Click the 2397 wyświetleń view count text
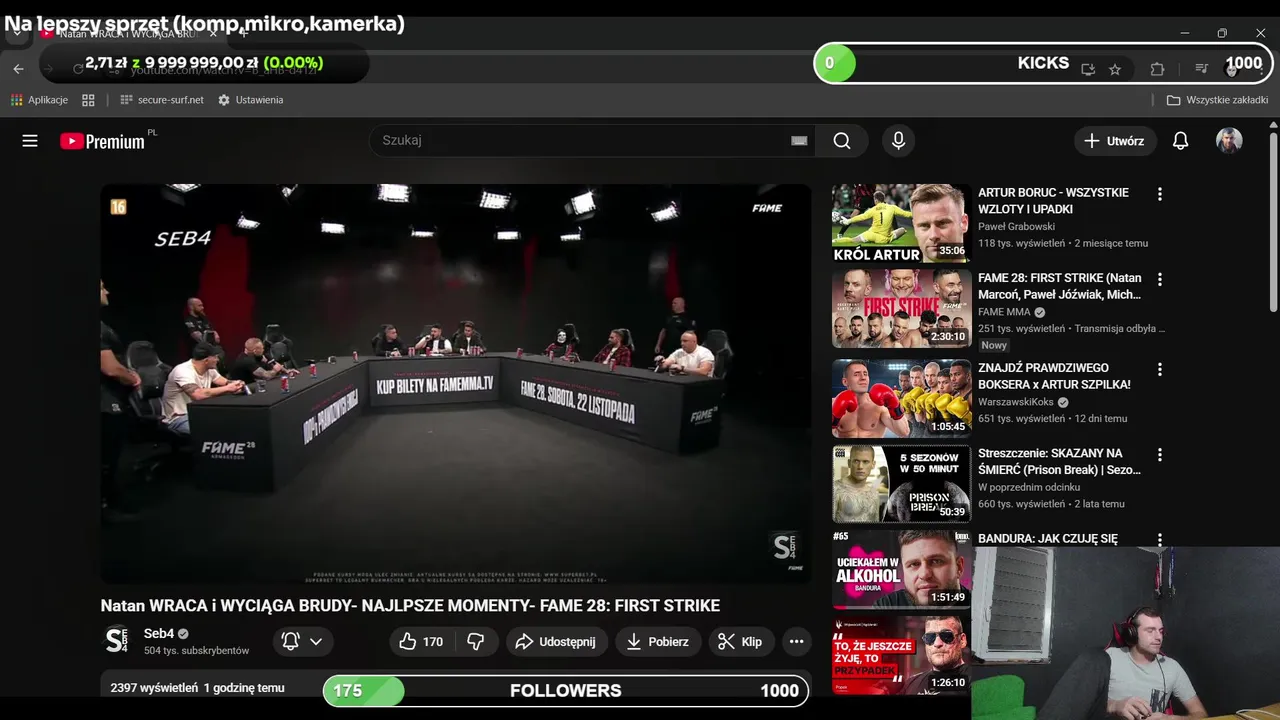Viewport: 1280px width, 720px height. (154, 688)
